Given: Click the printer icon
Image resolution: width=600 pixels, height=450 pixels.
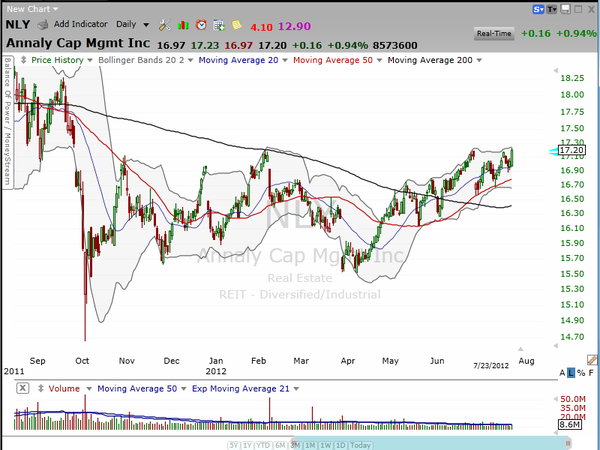Looking at the screenshot, I should [42, 25].
